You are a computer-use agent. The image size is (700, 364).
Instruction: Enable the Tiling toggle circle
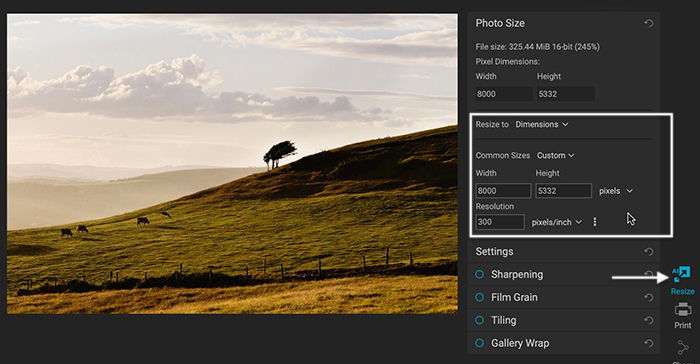click(479, 320)
